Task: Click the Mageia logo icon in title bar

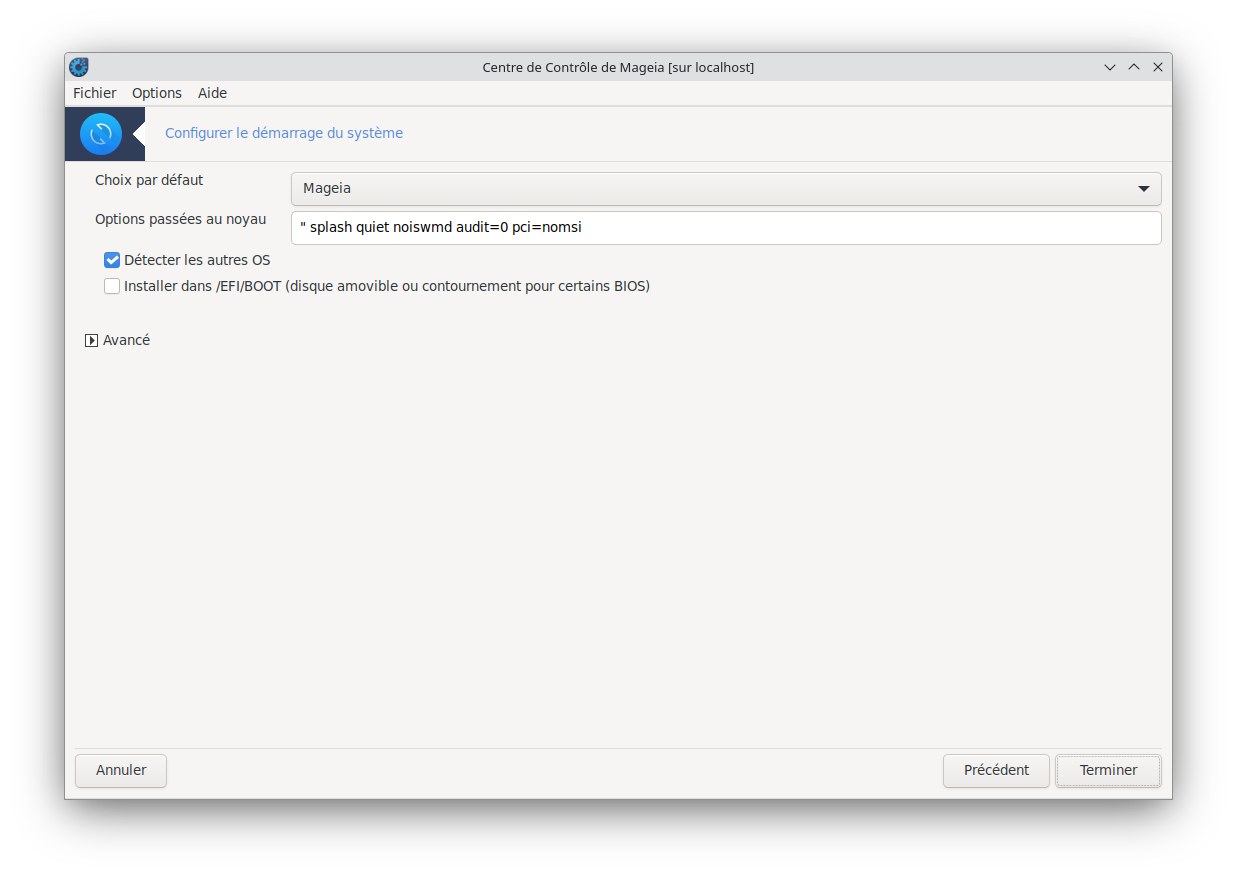Action: click(x=79, y=67)
